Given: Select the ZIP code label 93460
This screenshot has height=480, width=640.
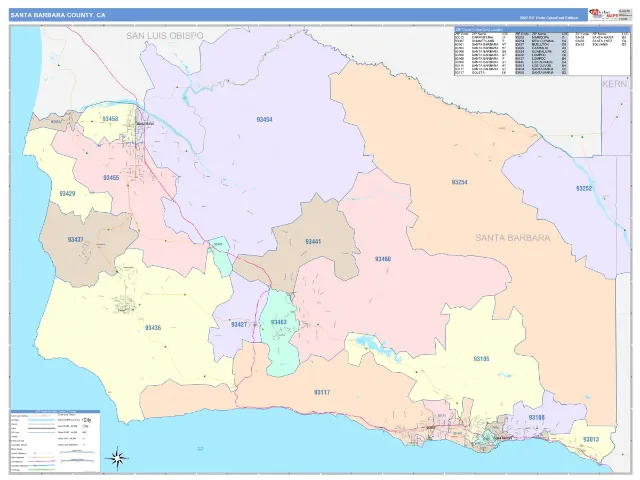Looking at the screenshot, I should click(383, 259).
